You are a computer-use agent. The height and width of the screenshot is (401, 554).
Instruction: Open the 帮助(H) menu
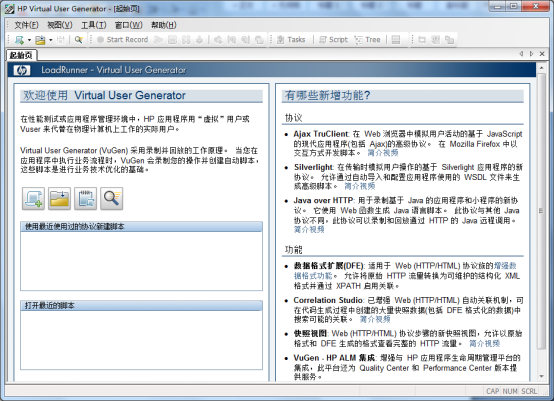pos(164,25)
